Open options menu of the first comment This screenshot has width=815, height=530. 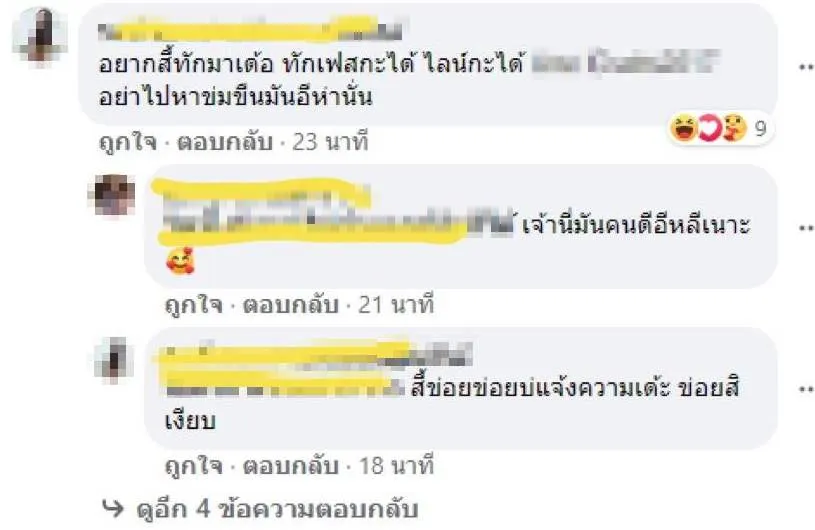(x=806, y=67)
